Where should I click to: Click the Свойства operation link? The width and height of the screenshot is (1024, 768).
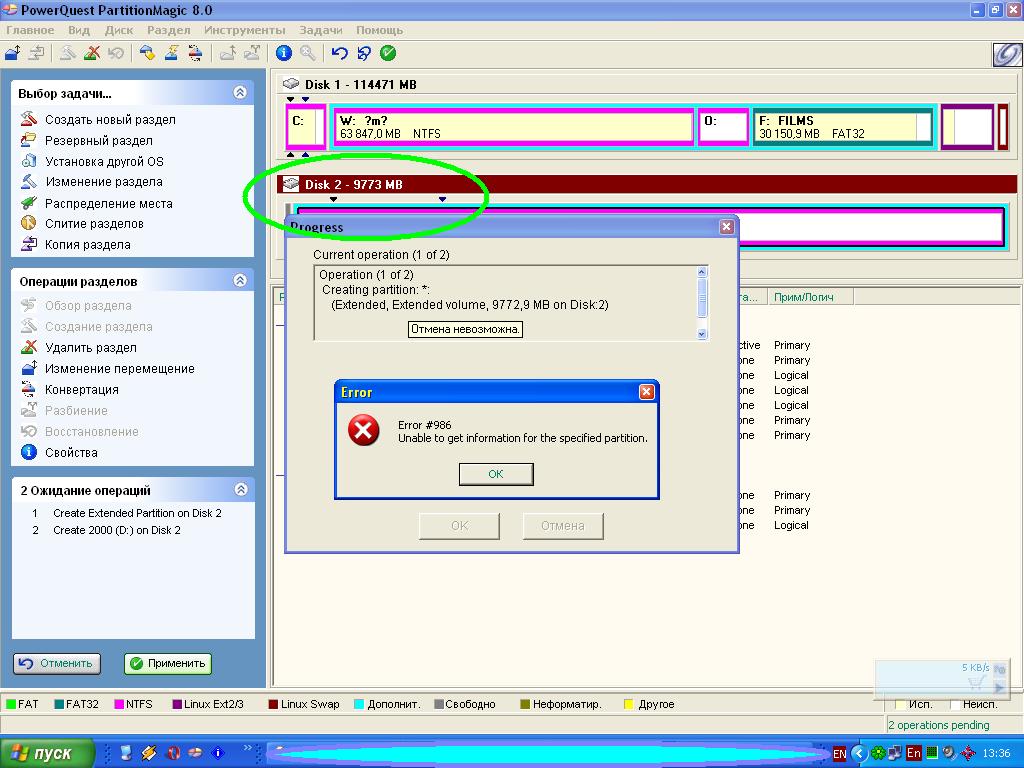71,452
